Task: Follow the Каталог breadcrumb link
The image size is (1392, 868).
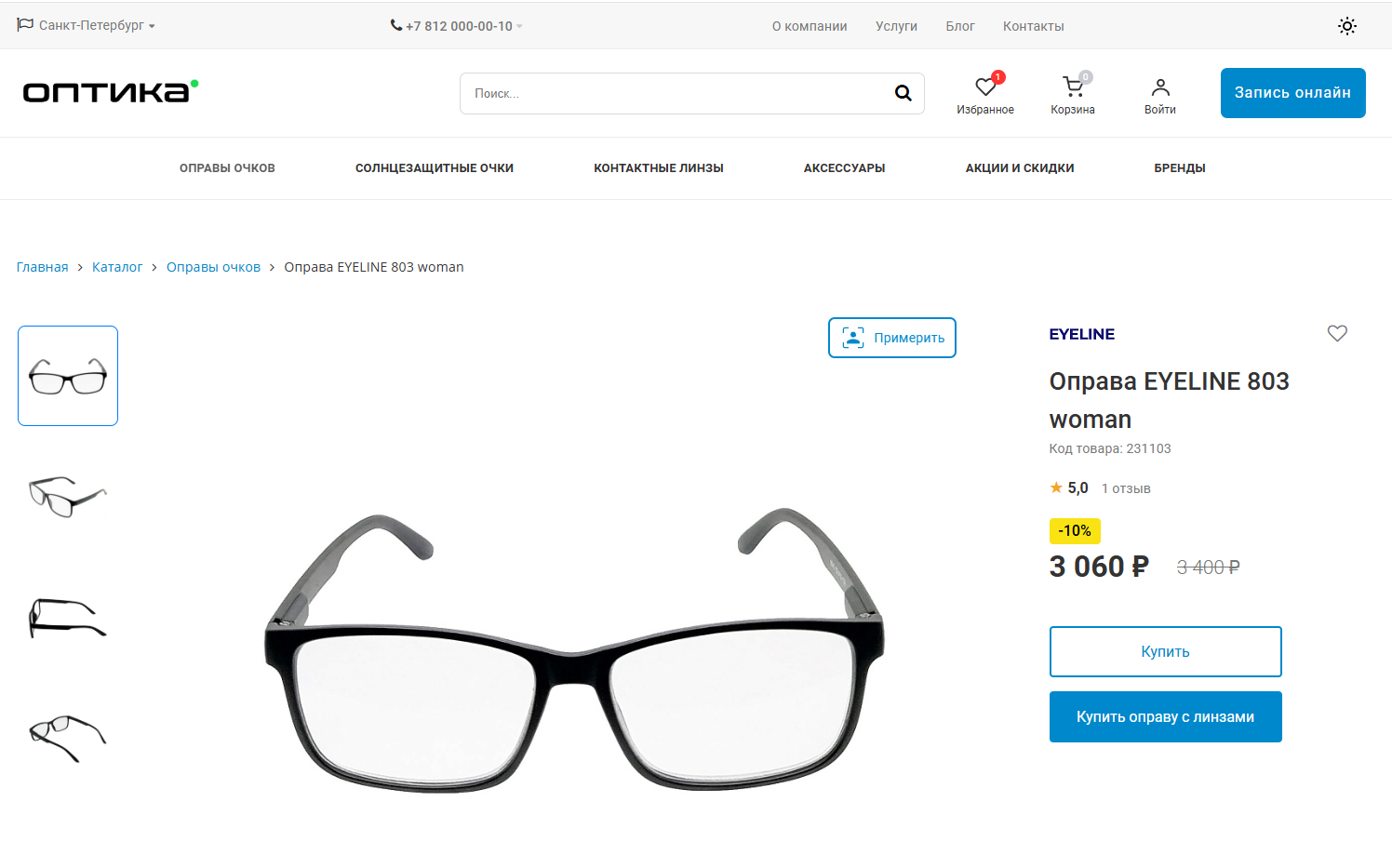Action: (117, 266)
